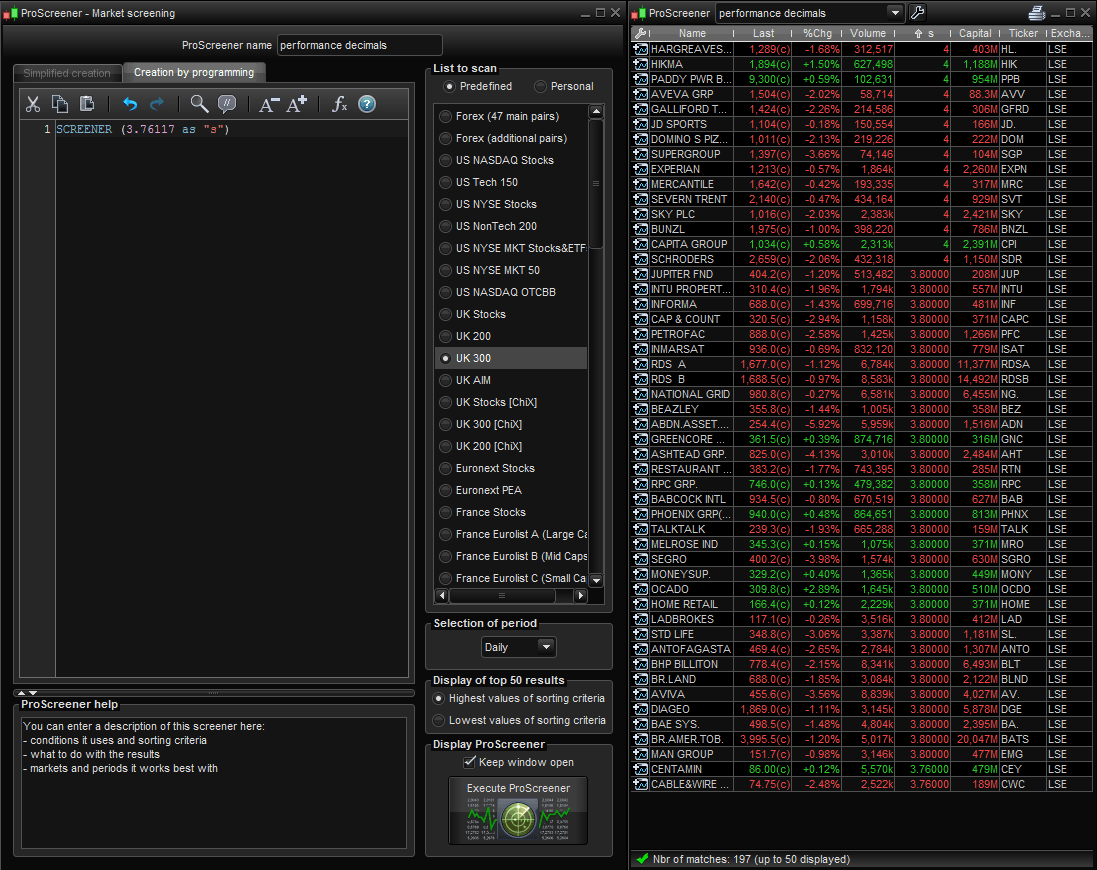Print the ProScreener results list
Screen dimensions: 1097x870
1037,13
